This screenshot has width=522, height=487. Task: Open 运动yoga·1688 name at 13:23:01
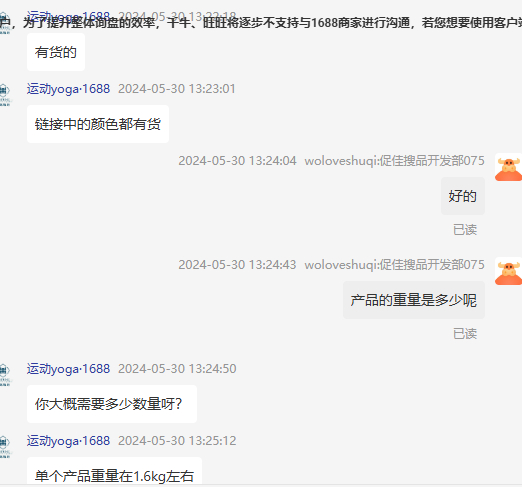68,89
